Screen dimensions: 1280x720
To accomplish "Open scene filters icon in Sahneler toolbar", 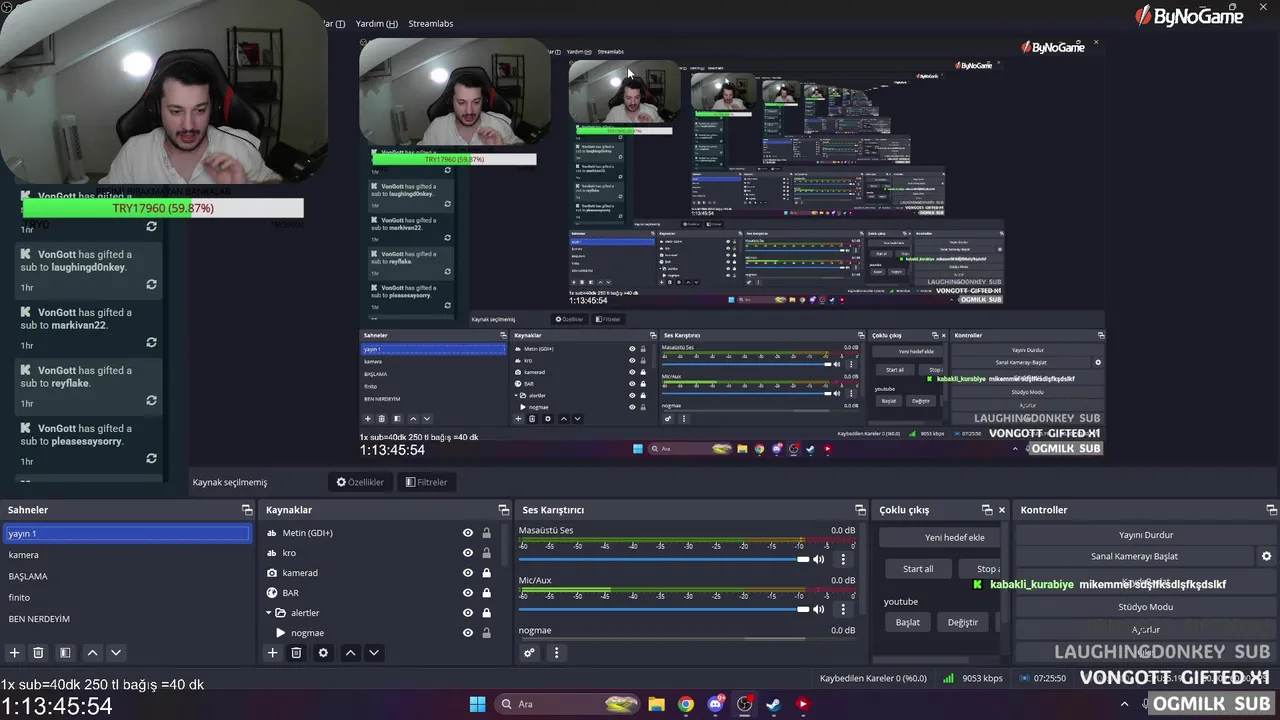I will [x=65, y=653].
